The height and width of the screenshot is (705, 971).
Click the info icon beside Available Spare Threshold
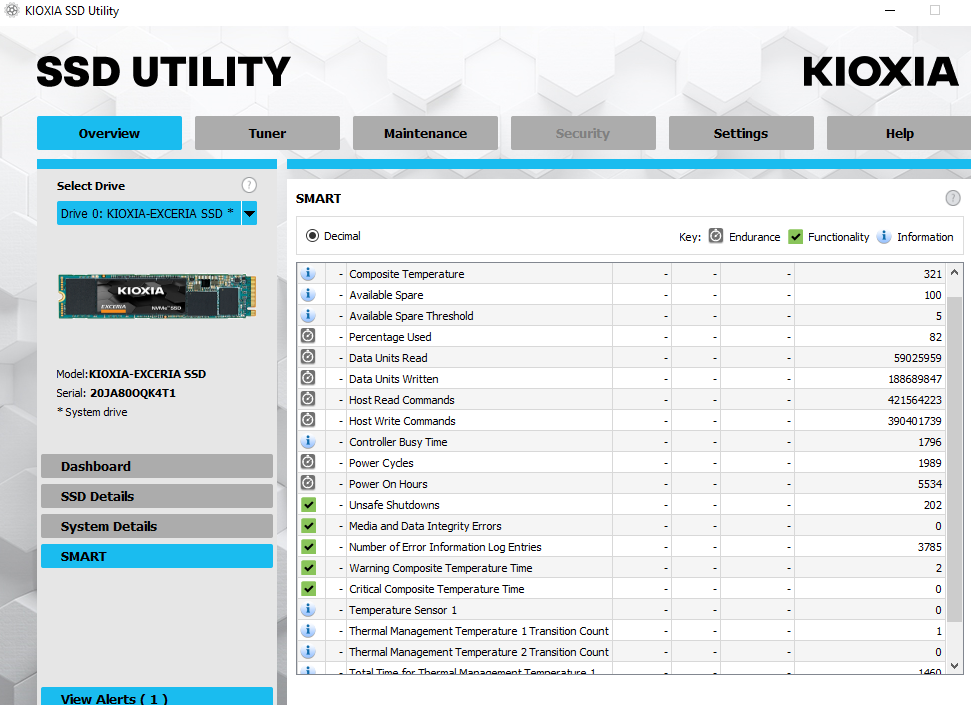[308, 315]
